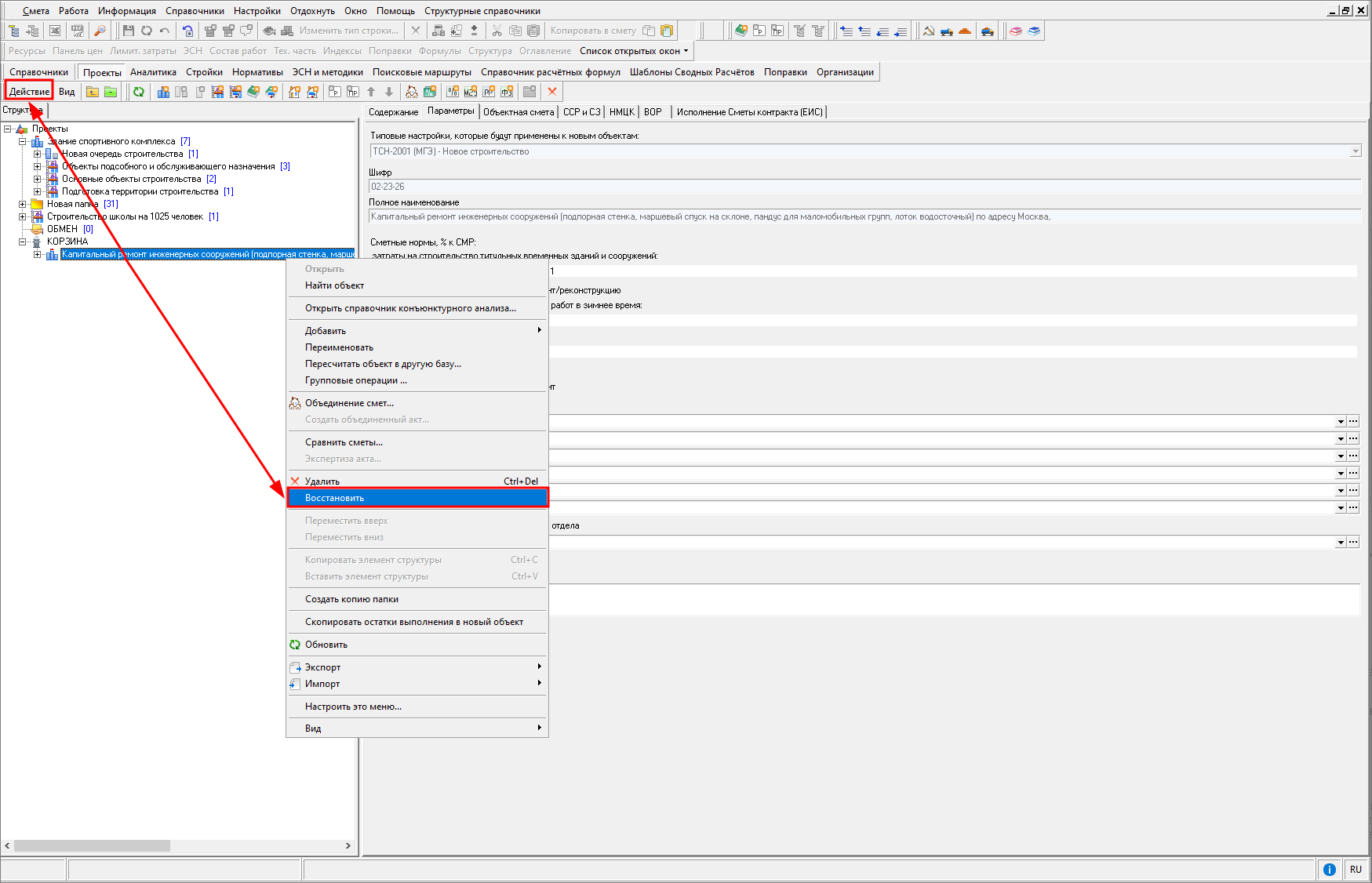Click the 'Шифр' input field
This screenshot has width=1372, height=883.
point(863,187)
